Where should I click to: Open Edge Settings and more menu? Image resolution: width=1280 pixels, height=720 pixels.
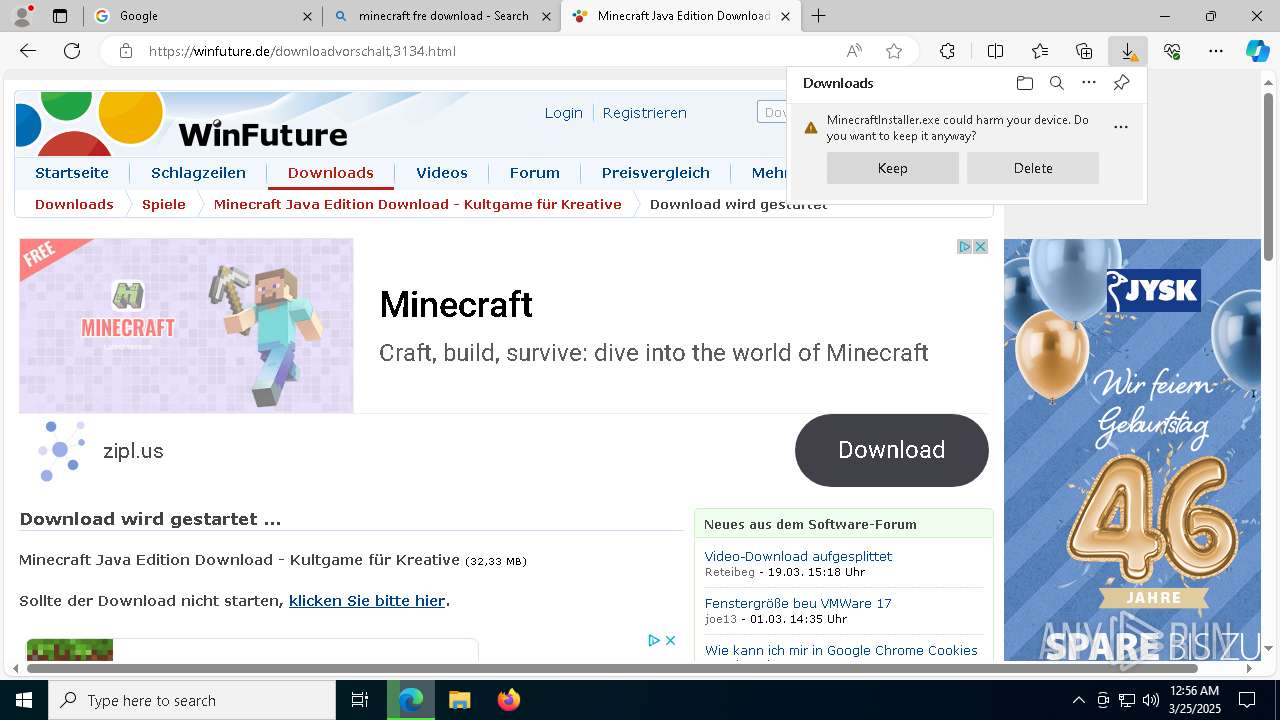click(1216, 51)
